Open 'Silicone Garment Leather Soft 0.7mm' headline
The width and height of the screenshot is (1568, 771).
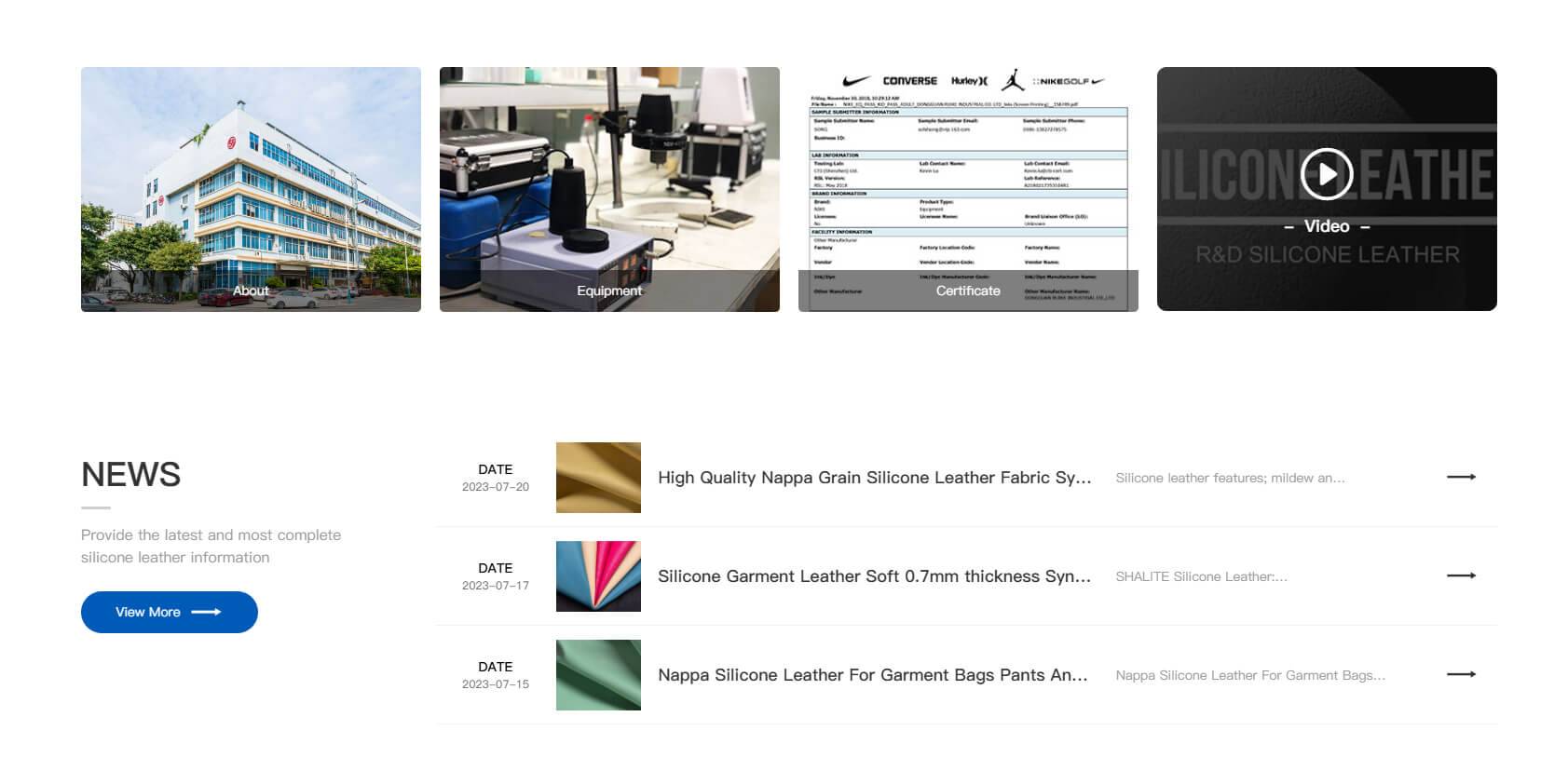[x=874, y=576]
